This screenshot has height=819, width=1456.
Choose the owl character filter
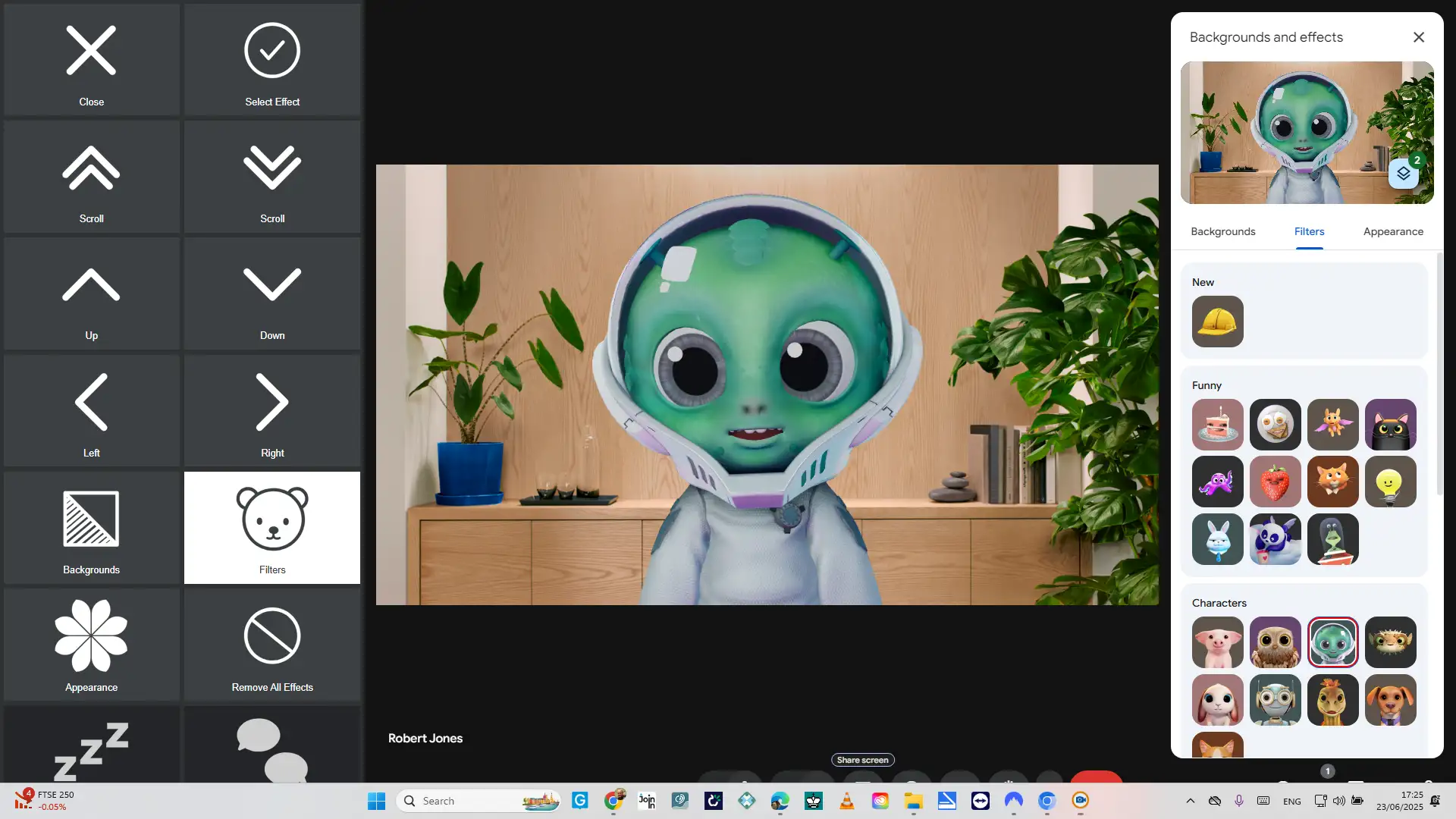click(1275, 642)
